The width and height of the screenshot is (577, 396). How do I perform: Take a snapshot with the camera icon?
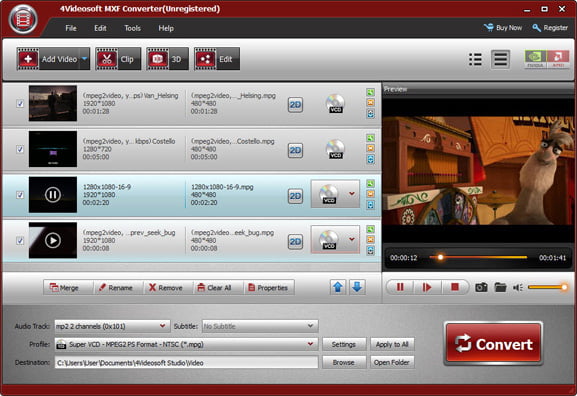pos(481,287)
